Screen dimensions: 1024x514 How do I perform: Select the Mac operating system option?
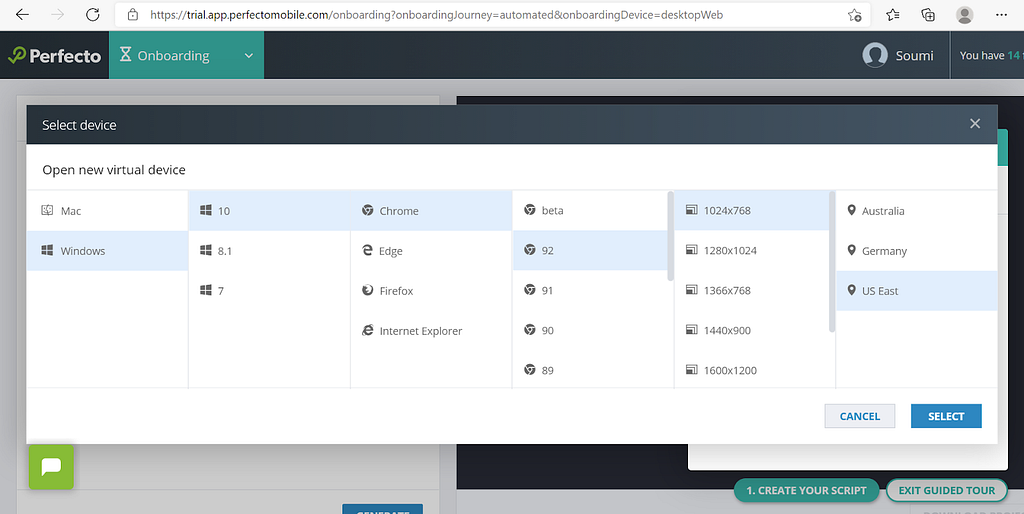pos(107,210)
